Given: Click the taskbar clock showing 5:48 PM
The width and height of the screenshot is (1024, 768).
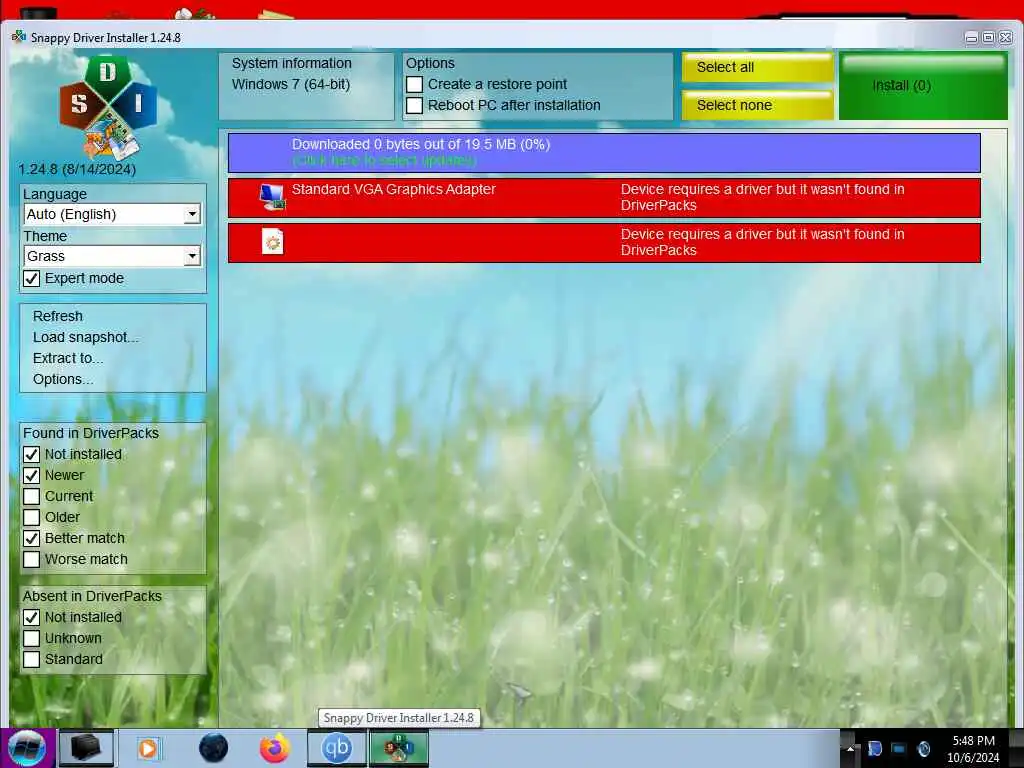Looking at the screenshot, I should click(x=973, y=749).
